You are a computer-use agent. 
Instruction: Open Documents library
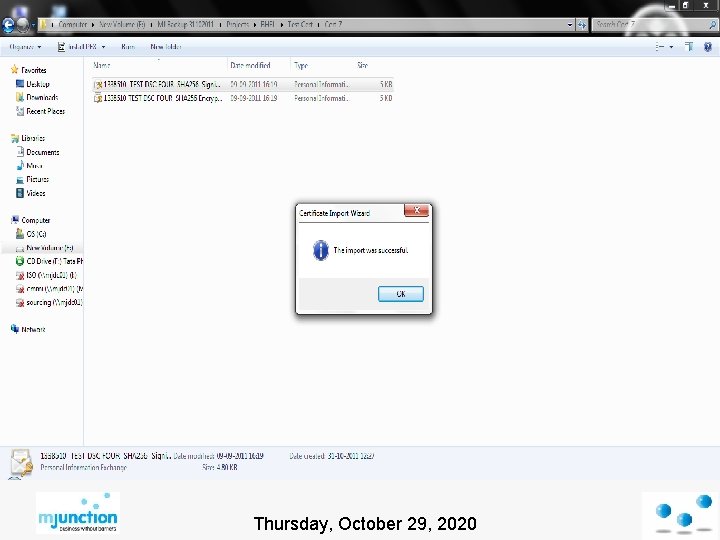(43, 152)
